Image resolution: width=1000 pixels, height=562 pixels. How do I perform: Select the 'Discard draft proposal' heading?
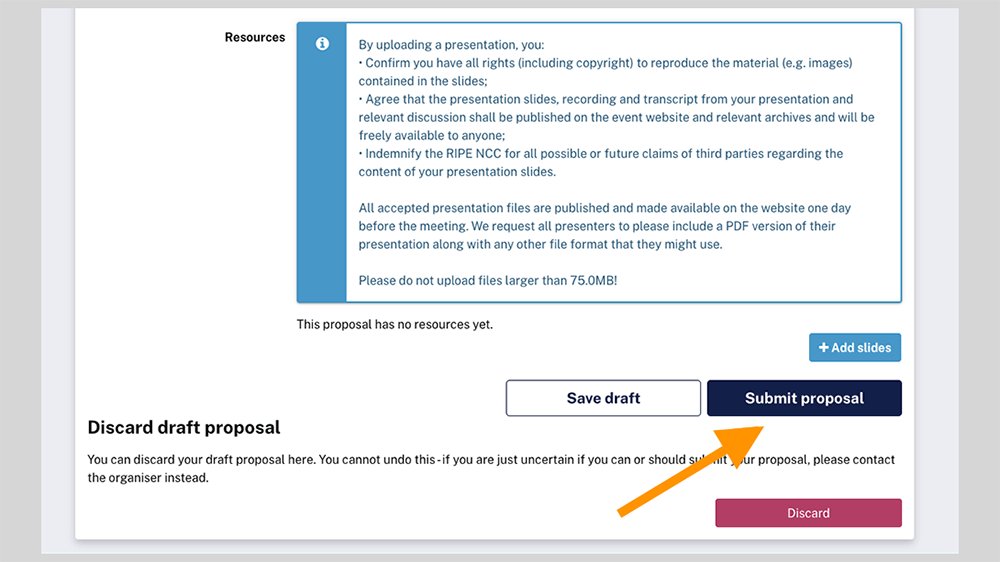pos(184,428)
